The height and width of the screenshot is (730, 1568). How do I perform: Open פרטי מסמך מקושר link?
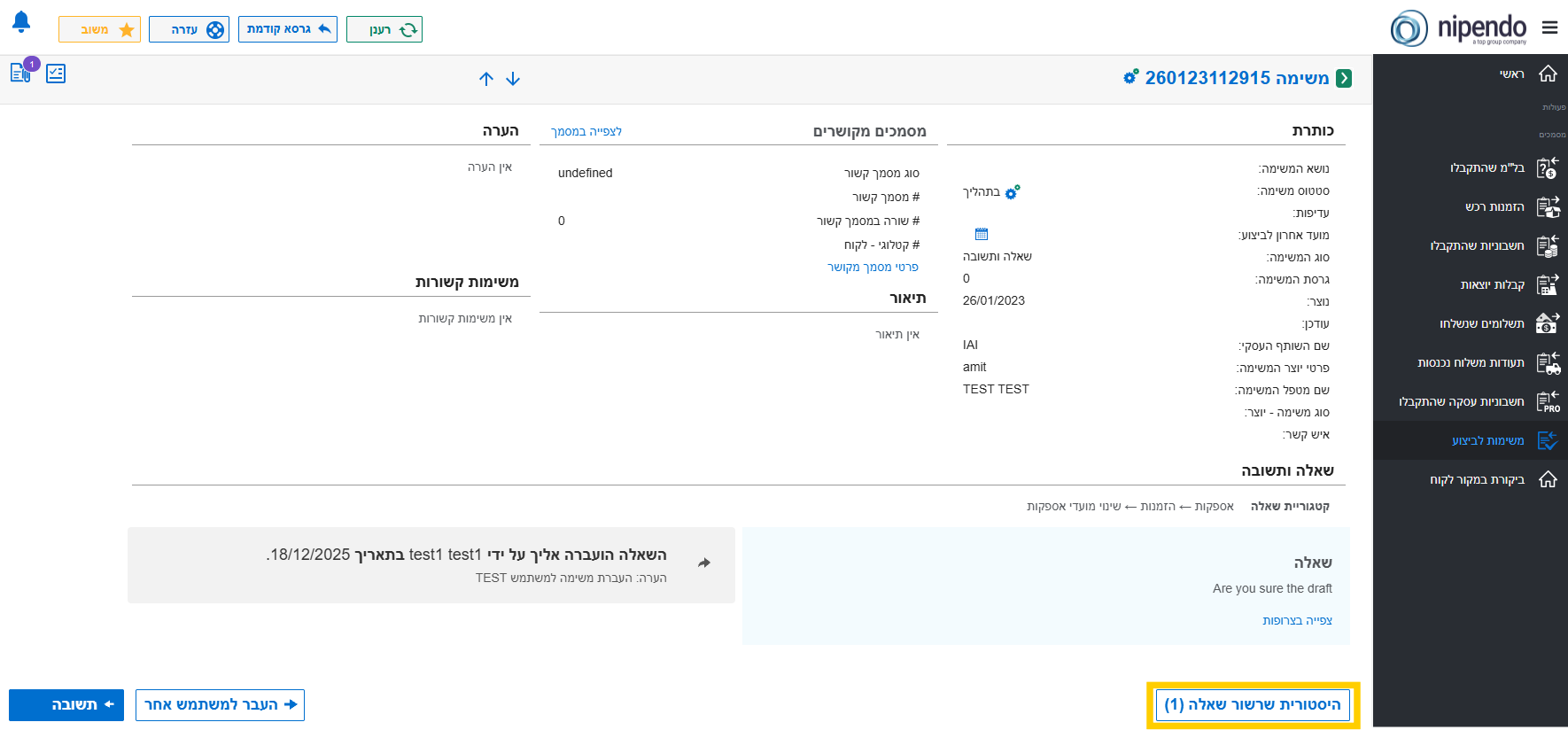(x=873, y=267)
